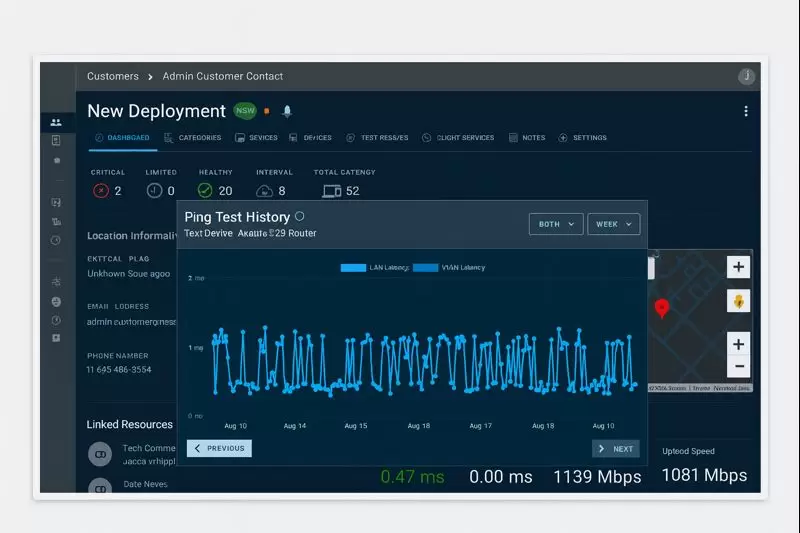Viewport: 800px width, 533px height.
Task: Click the yellow street view pegman icon
Action: pyautogui.click(x=738, y=301)
